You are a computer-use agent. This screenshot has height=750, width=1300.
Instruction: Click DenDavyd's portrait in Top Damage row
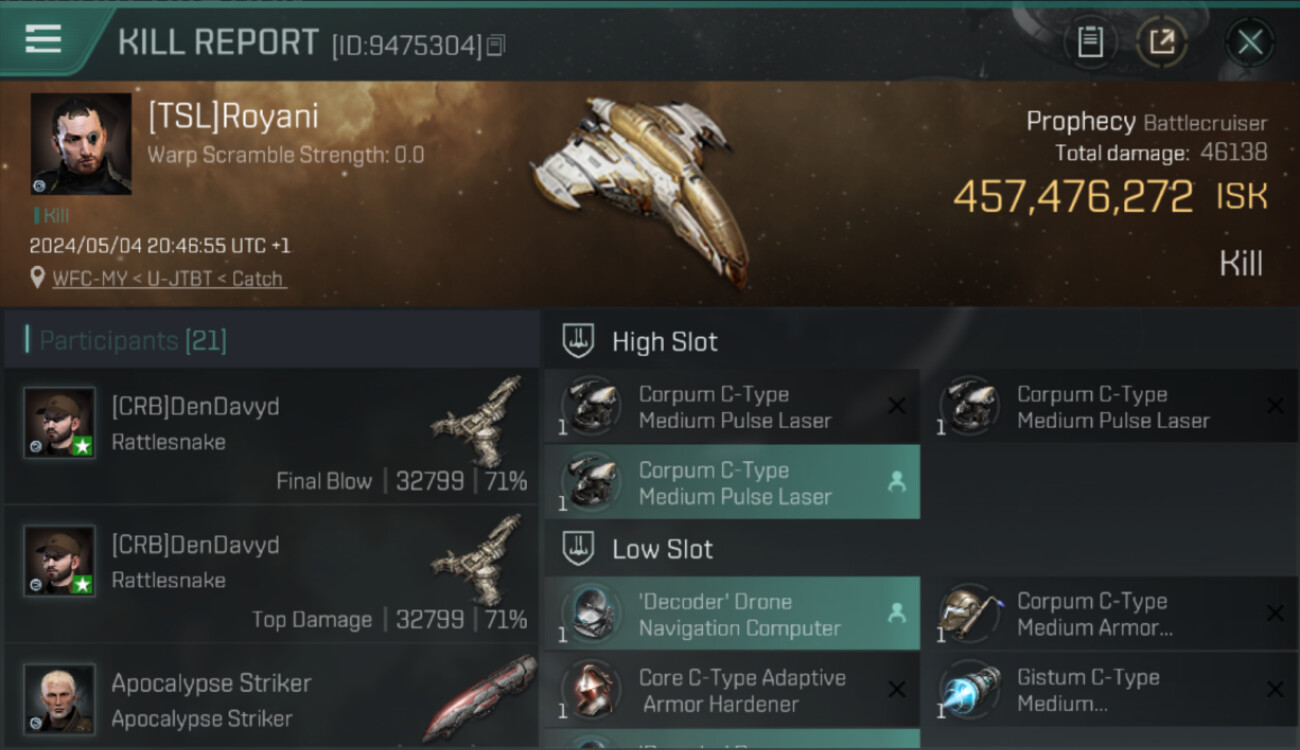[60, 560]
